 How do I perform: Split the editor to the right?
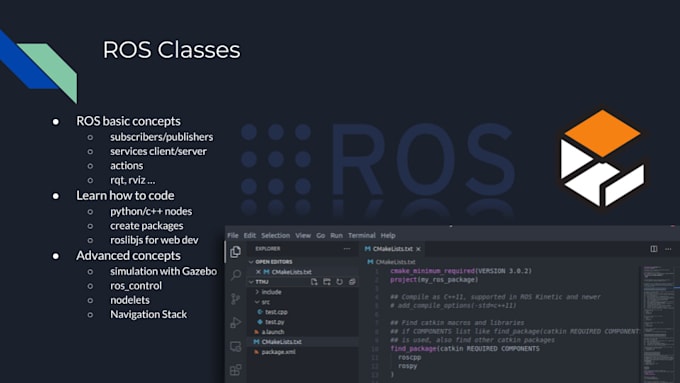(x=654, y=249)
